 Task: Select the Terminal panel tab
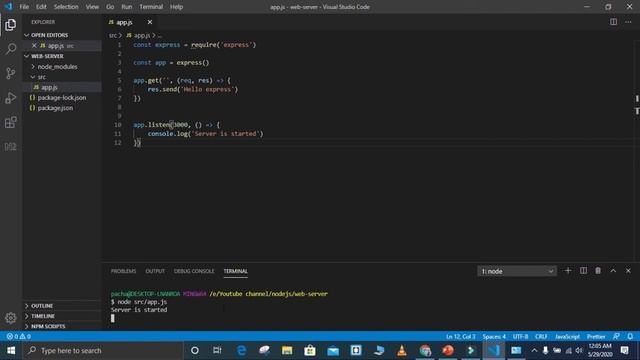tap(236, 271)
